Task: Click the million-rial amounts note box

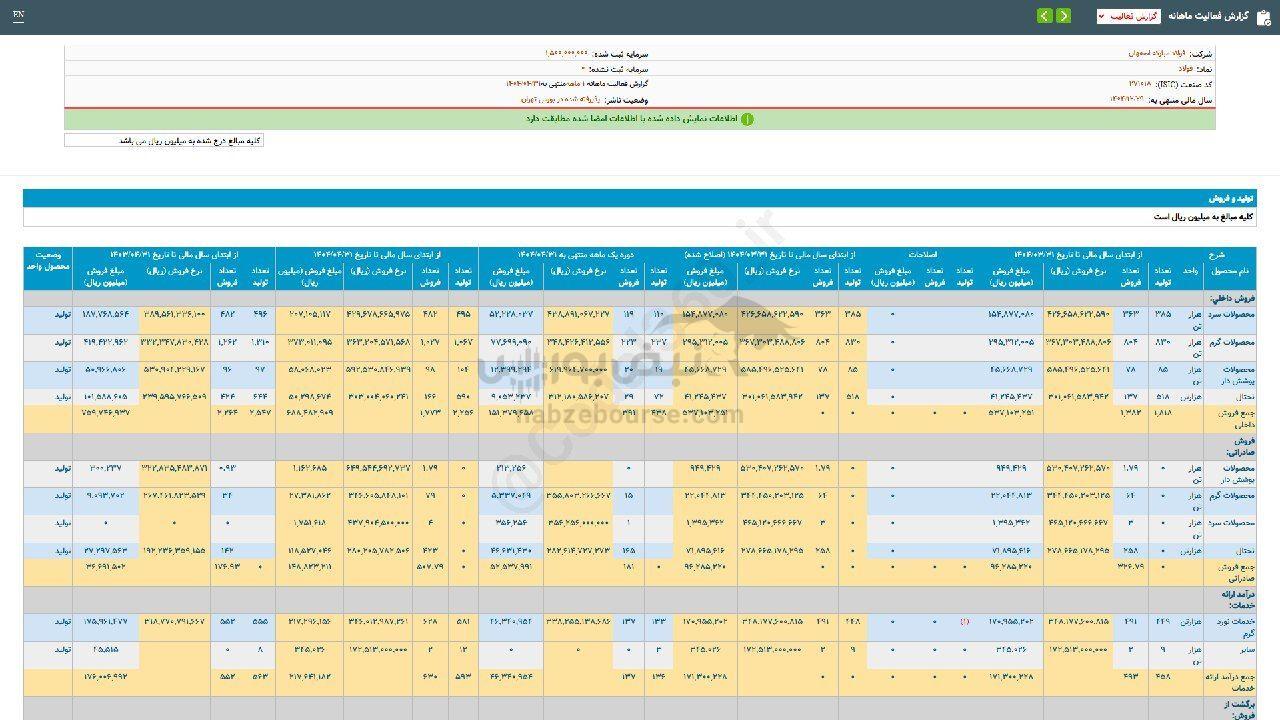Action: 164,141
